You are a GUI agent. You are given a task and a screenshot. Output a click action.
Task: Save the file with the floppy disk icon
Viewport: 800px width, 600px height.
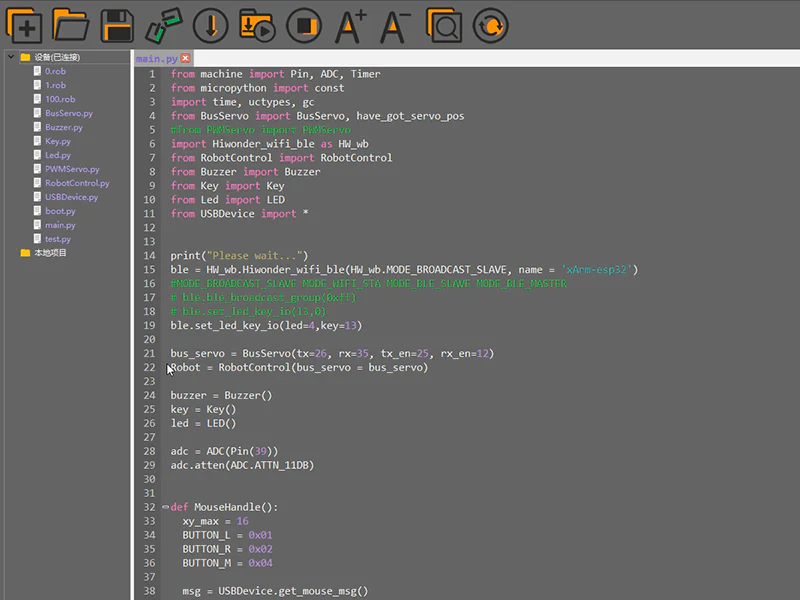click(117, 24)
